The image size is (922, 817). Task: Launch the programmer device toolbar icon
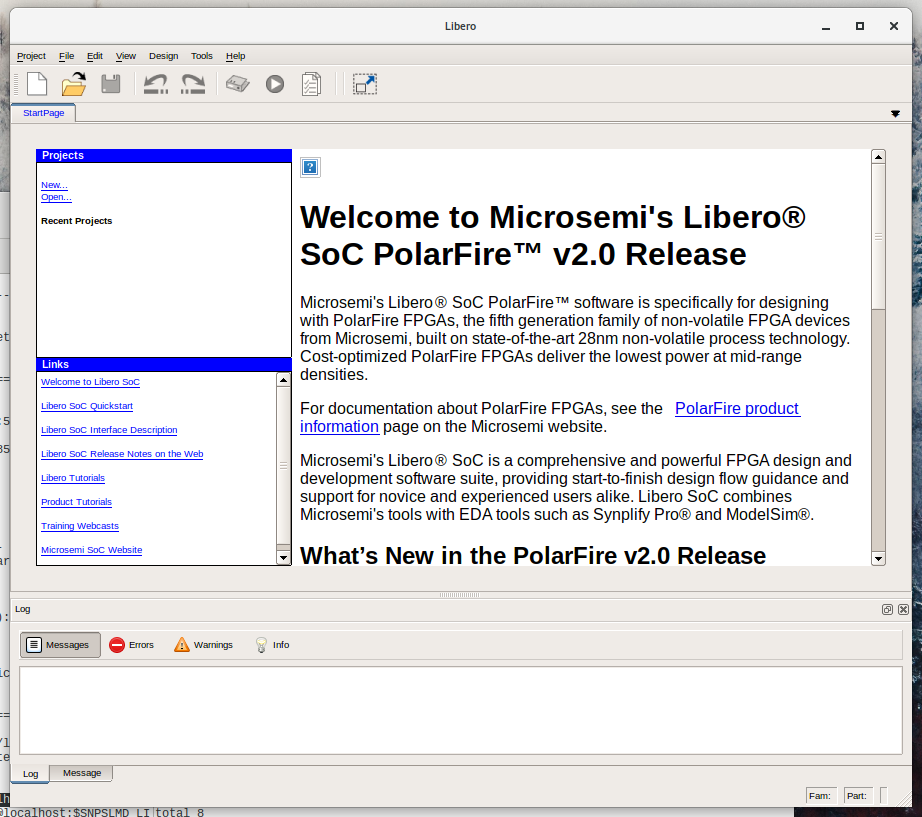237,84
